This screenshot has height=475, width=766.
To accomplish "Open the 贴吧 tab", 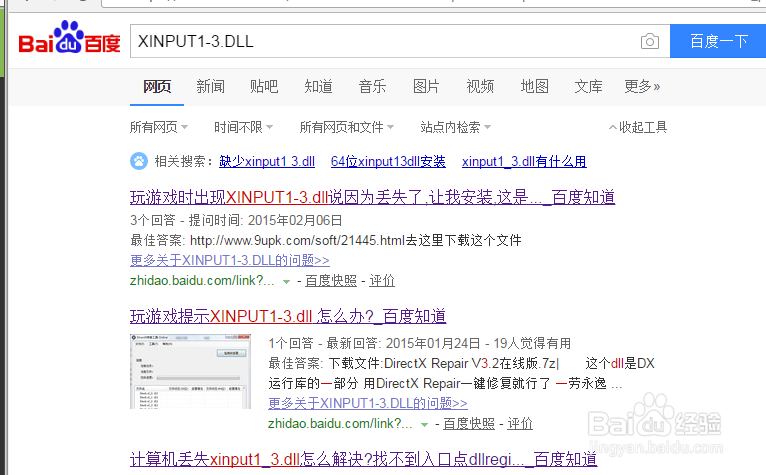I will 264,86.
